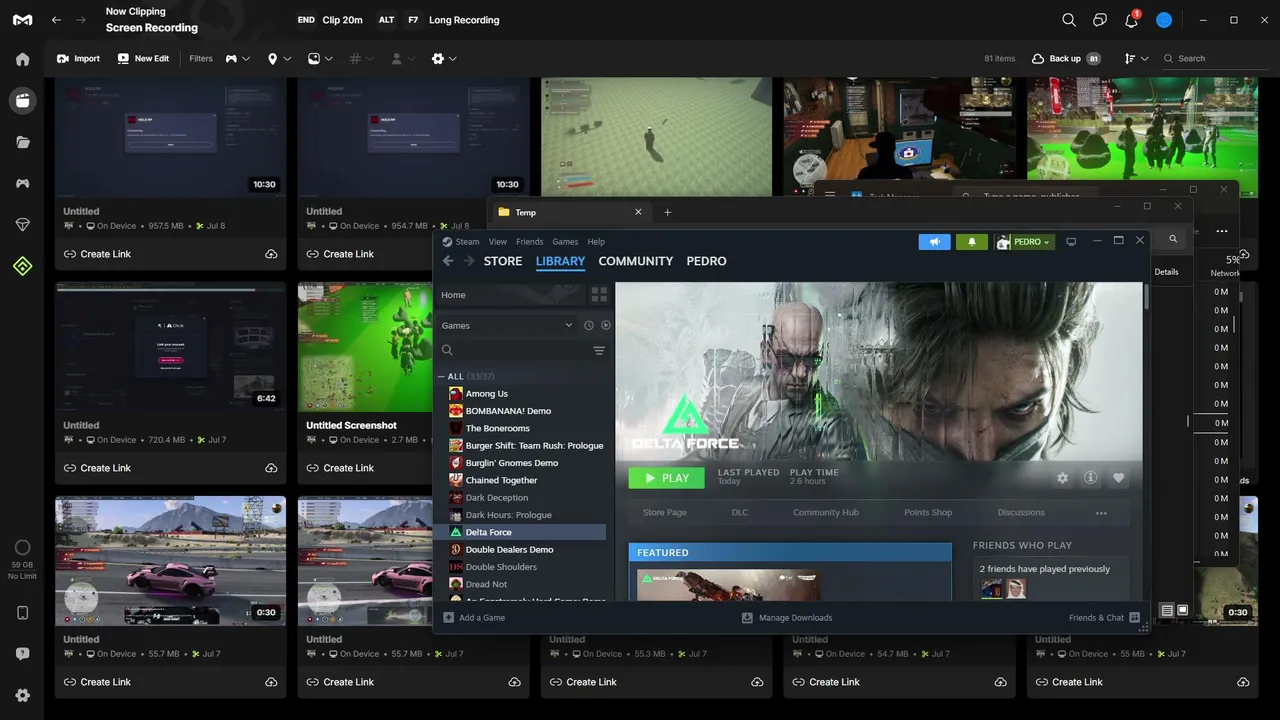
Task: Open the game filter dropdown in Medal toolbar
Action: pyautogui.click(x=237, y=59)
